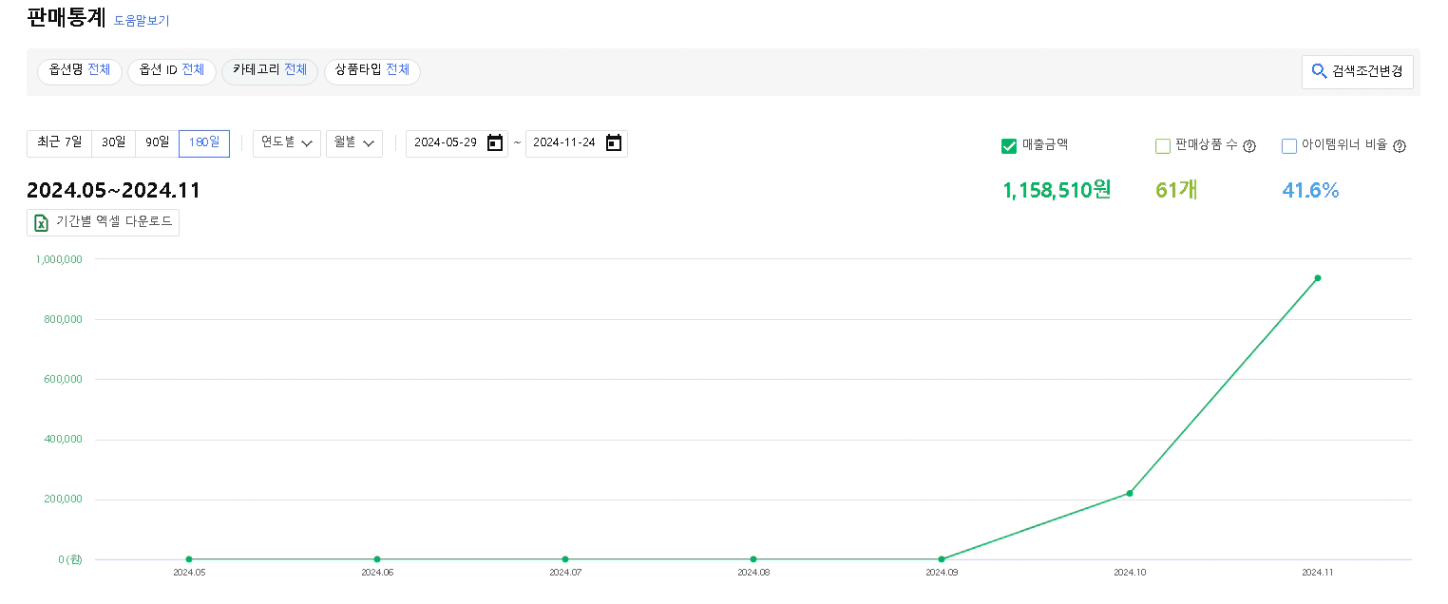The width and height of the screenshot is (1448, 604).
Task: Open the 도움말보기 help link
Action: coord(141,20)
